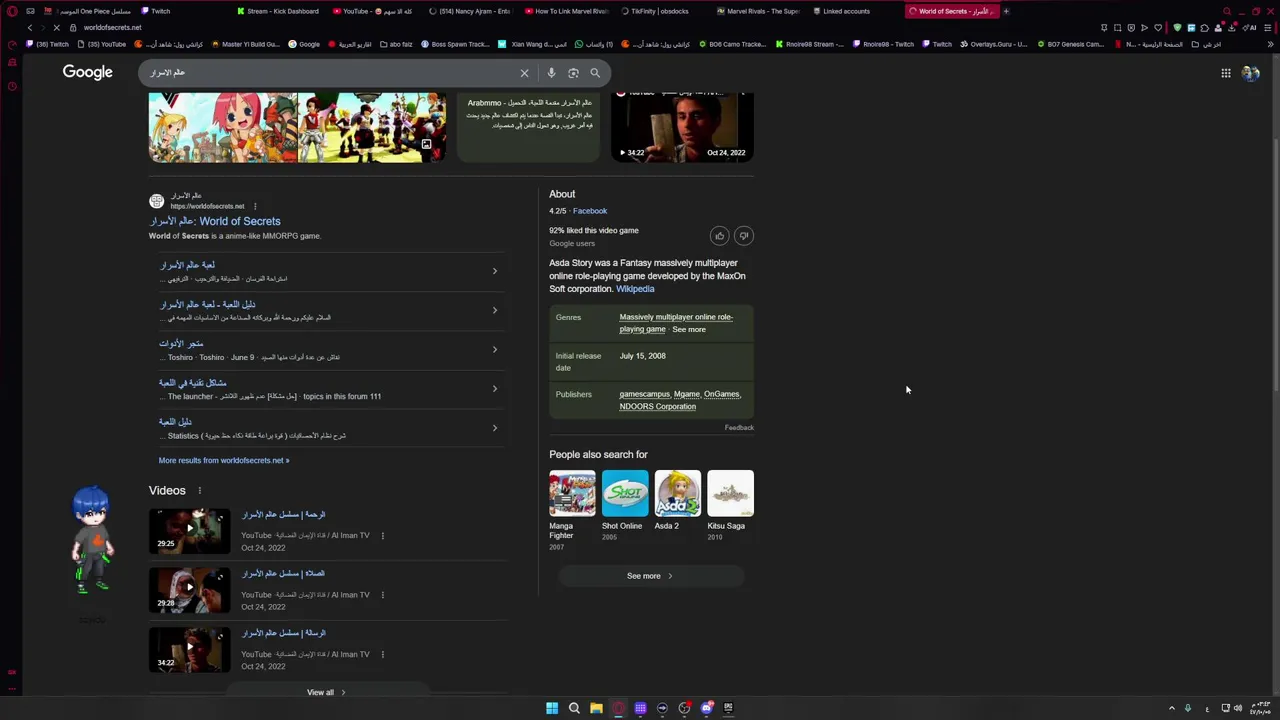Open the Shot Online thumbnail
This screenshot has width=1280, height=720.
coord(625,493)
